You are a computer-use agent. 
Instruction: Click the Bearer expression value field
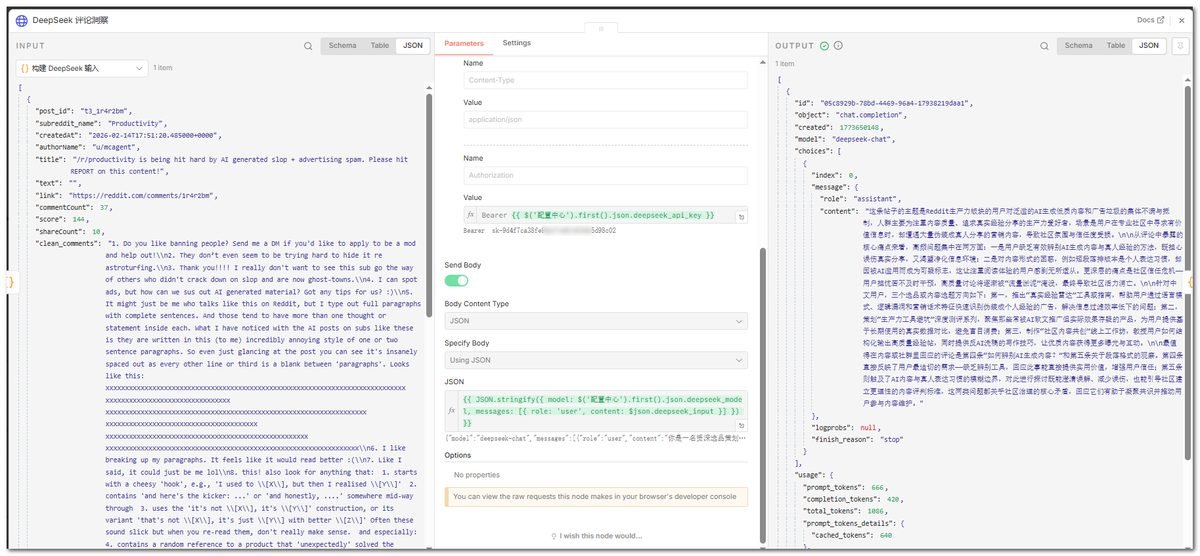pyautogui.click(x=605, y=215)
